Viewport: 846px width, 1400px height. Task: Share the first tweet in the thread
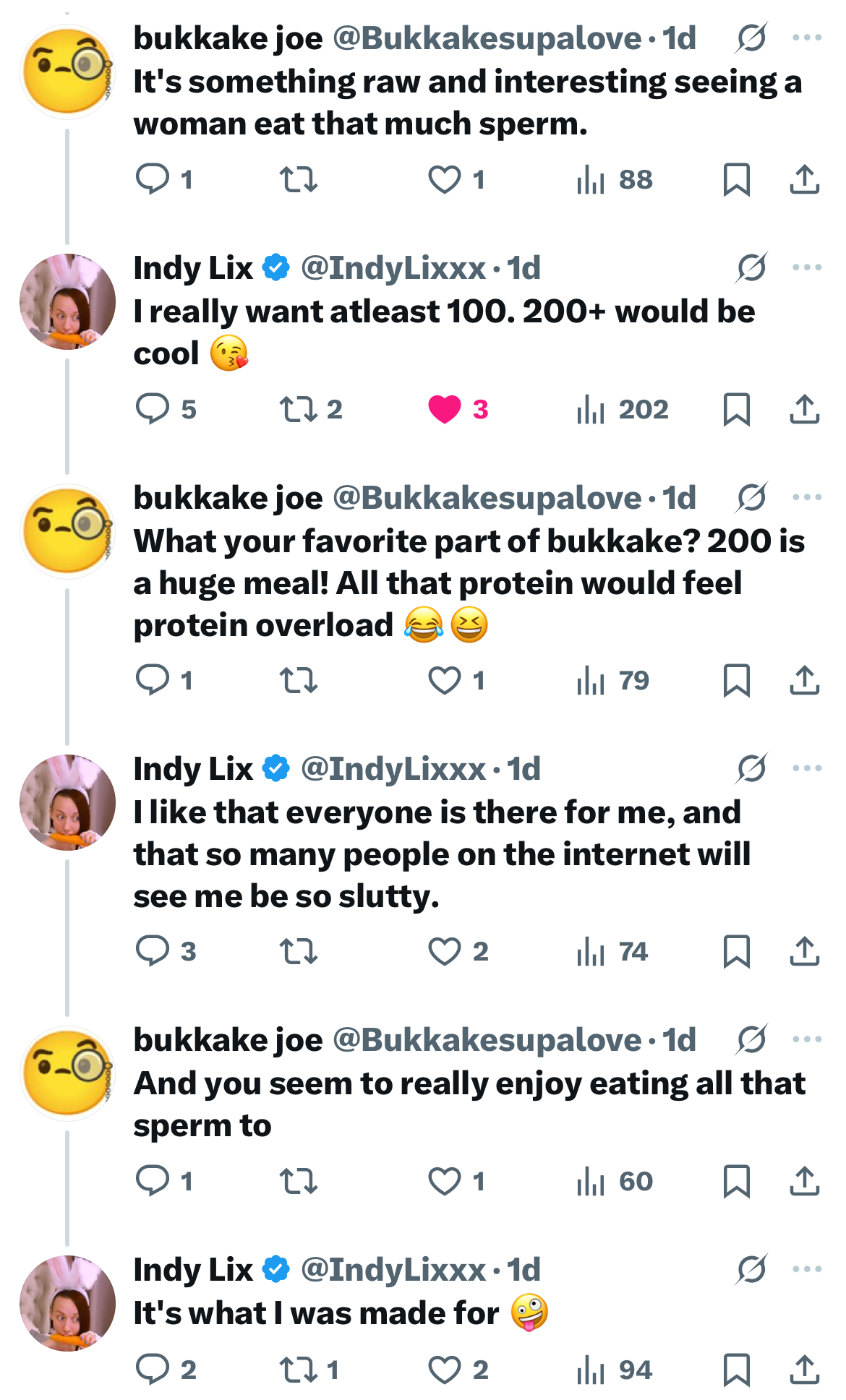(804, 179)
